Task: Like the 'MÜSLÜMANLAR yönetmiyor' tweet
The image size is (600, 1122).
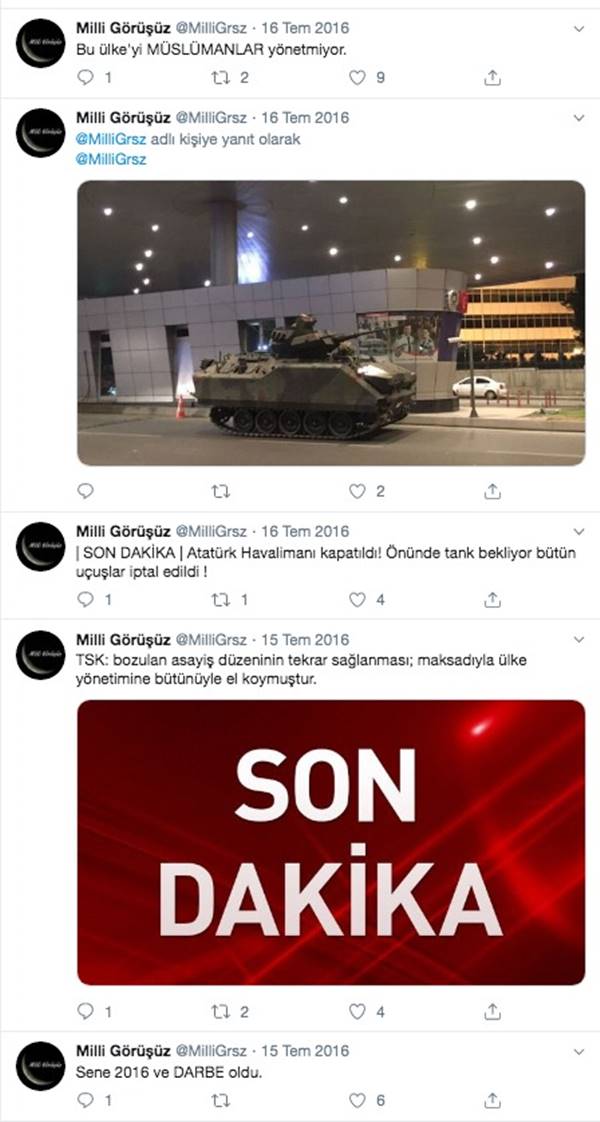Action: (357, 77)
